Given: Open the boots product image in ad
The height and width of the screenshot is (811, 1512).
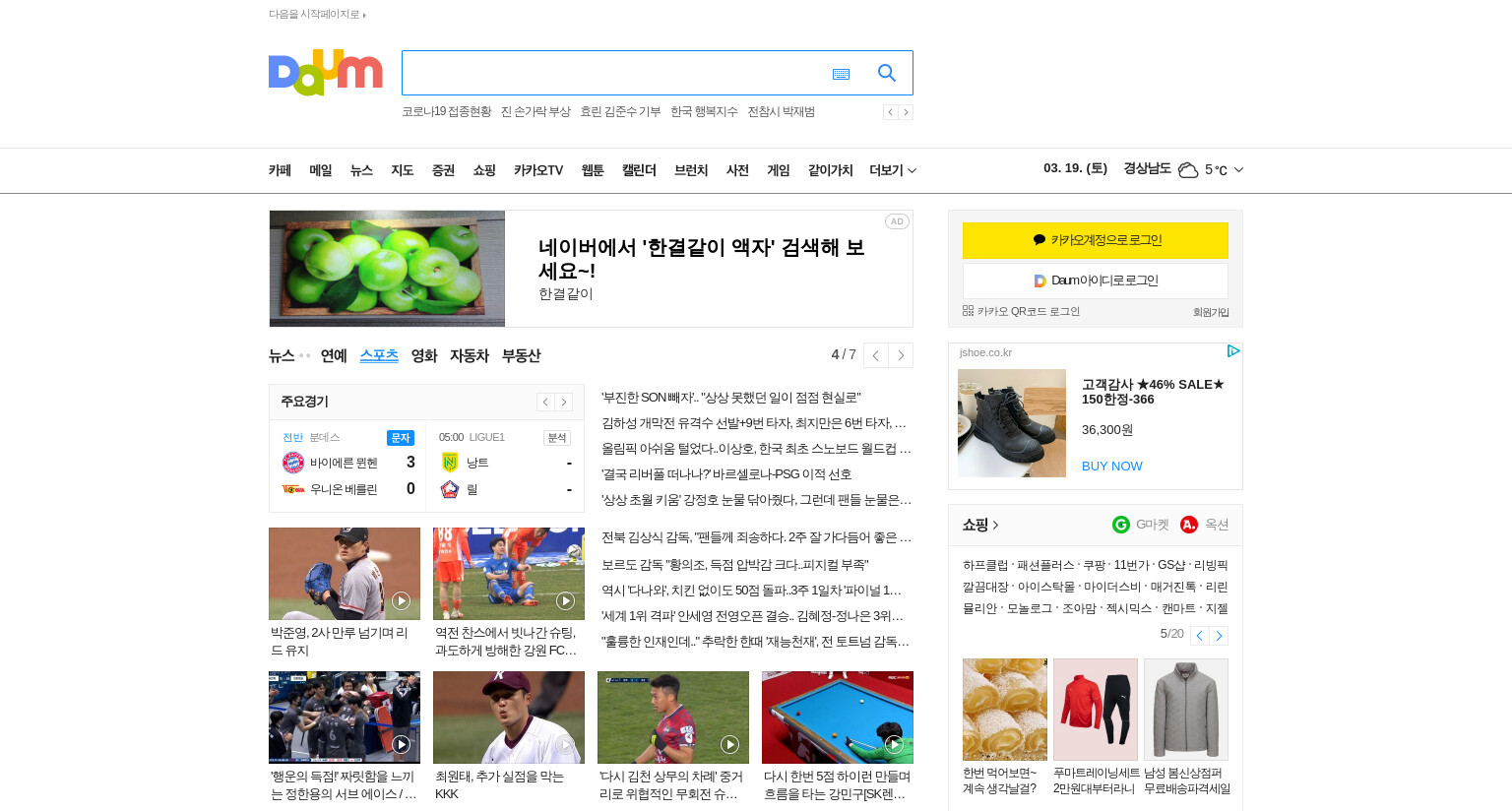Looking at the screenshot, I should pyautogui.click(x=1012, y=423).
